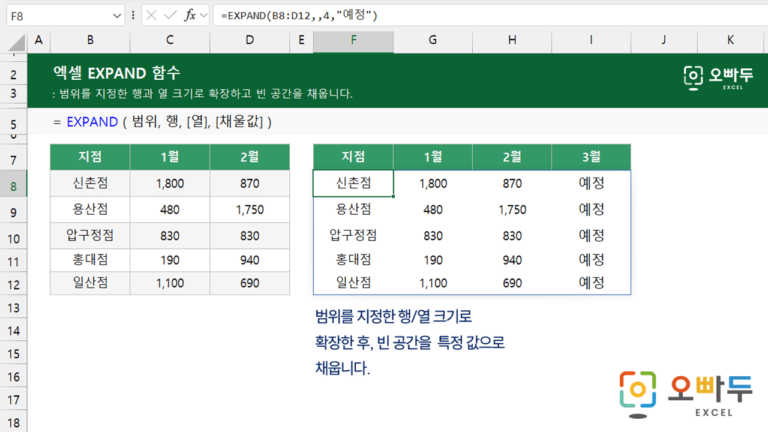Select column K header

(x=730, y=40)
